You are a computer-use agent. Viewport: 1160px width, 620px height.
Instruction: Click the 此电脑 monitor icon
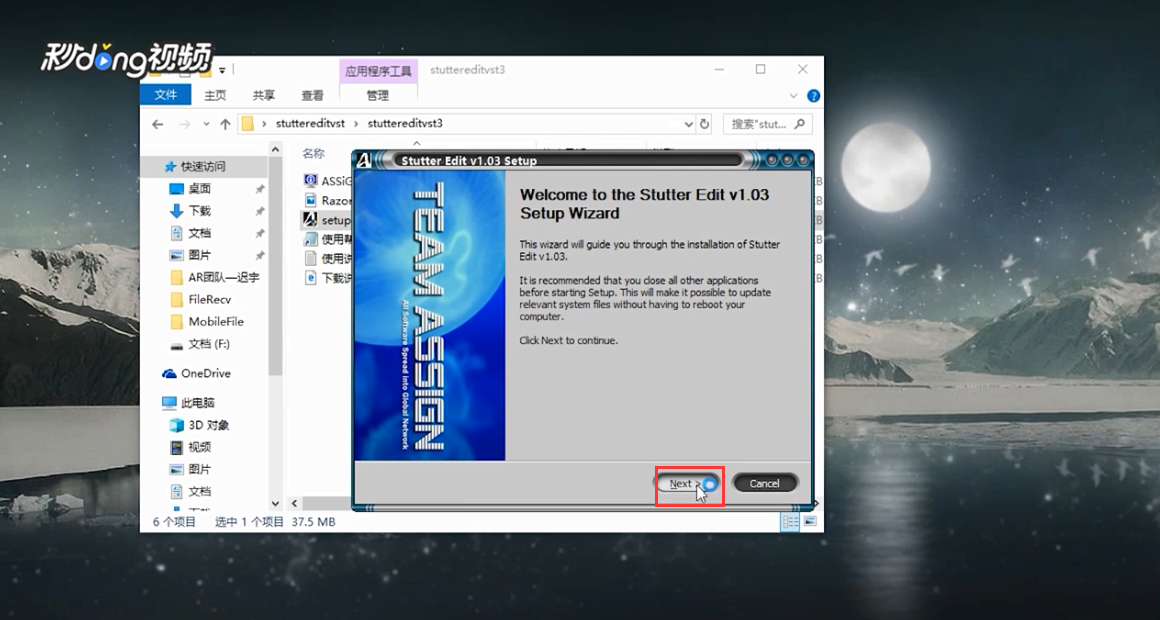pyautogui.click(x=169, y=403)
